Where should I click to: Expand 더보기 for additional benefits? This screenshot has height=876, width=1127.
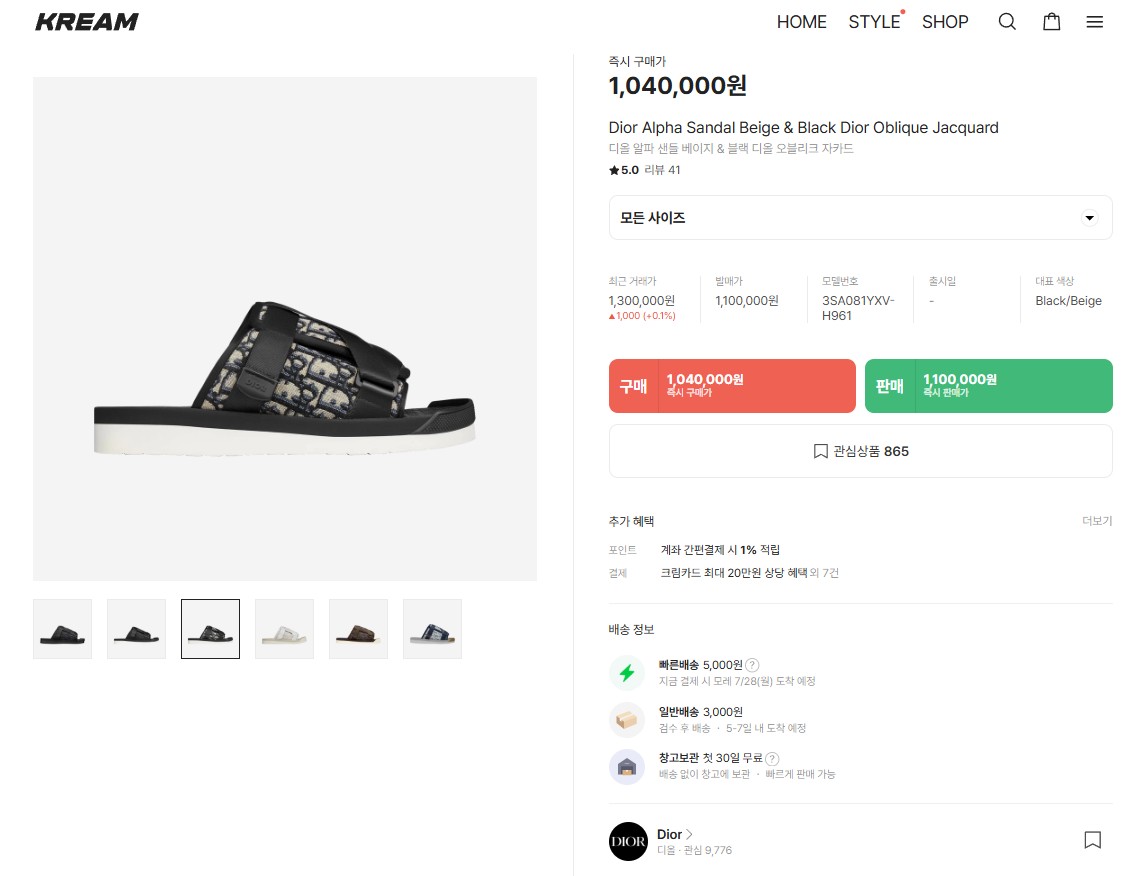(x=1097, y=521)
